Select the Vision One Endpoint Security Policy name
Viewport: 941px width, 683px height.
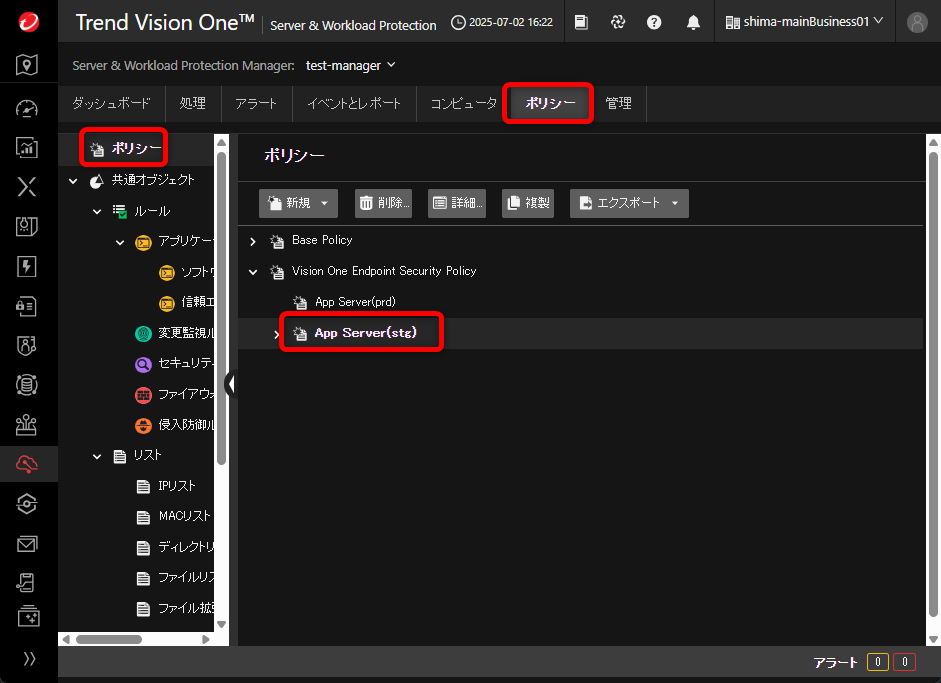[384, 271]
